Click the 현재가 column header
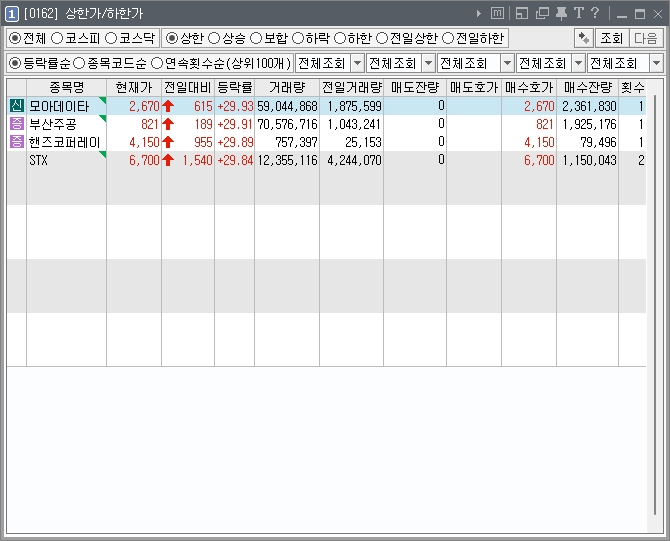The height and width of the screenshot is (541, 670). click(x=134, y=88)
